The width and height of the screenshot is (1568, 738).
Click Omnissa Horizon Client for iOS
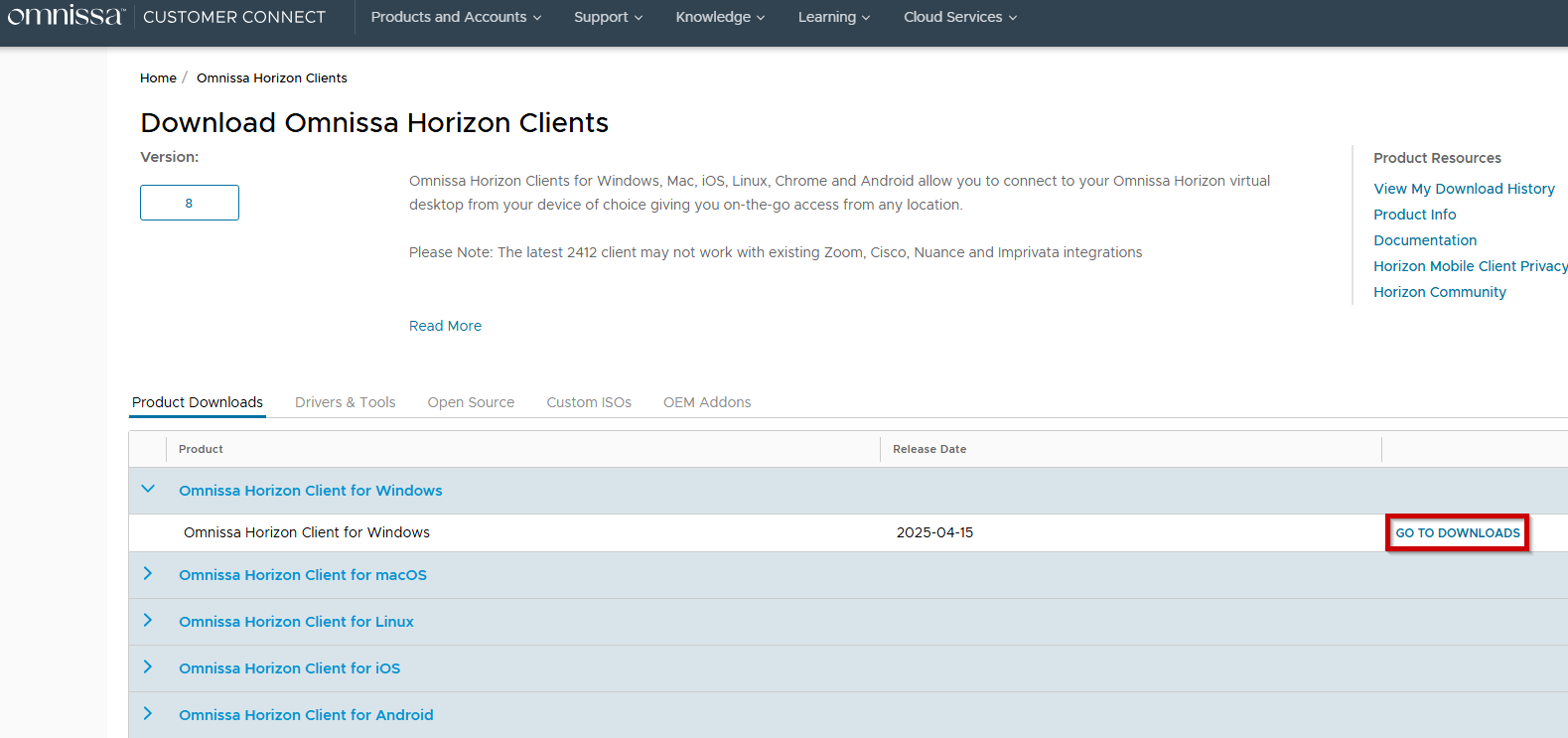point(290,668)
